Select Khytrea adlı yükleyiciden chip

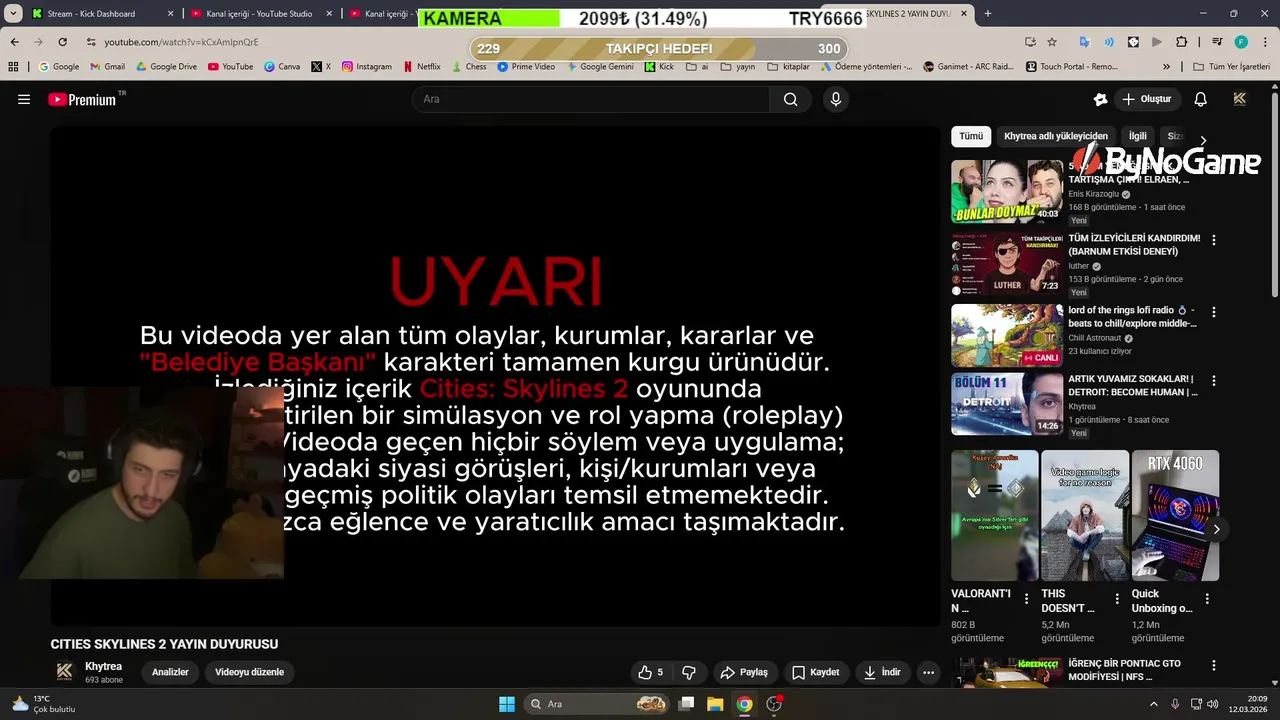pyautogui.click(x=1056, y=136)
